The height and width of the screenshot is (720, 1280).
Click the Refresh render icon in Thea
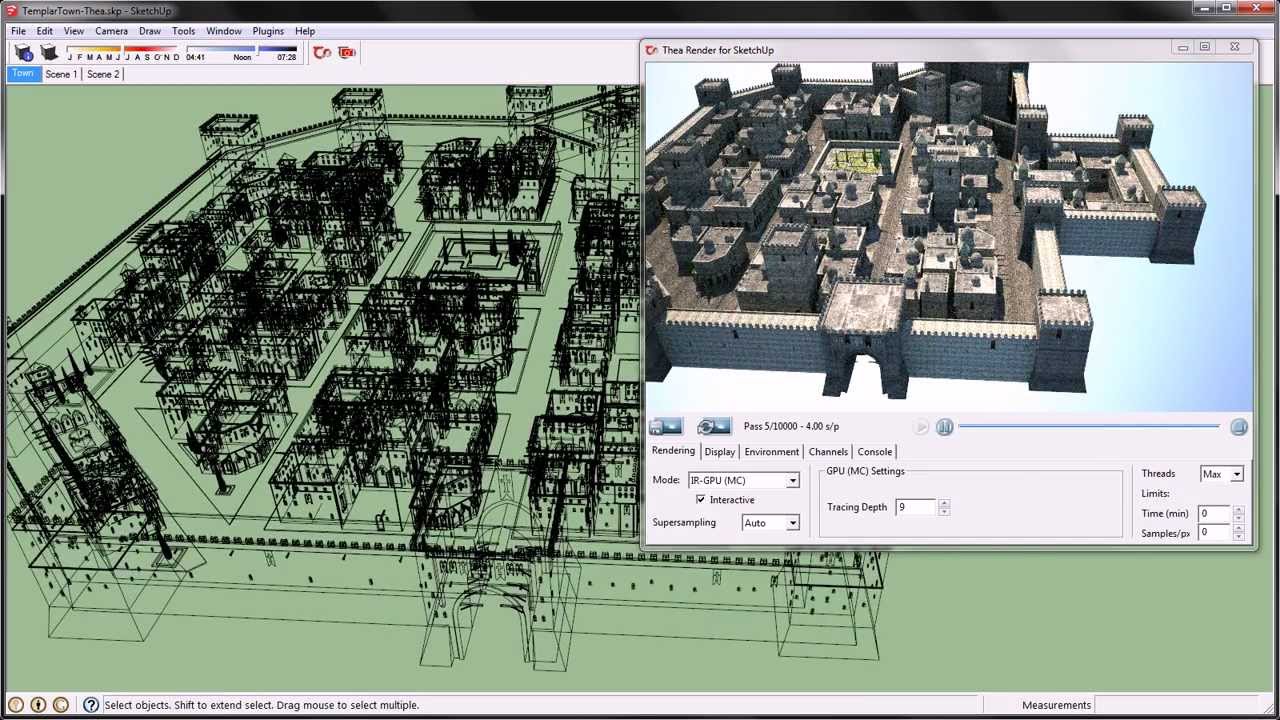(714, 427)
